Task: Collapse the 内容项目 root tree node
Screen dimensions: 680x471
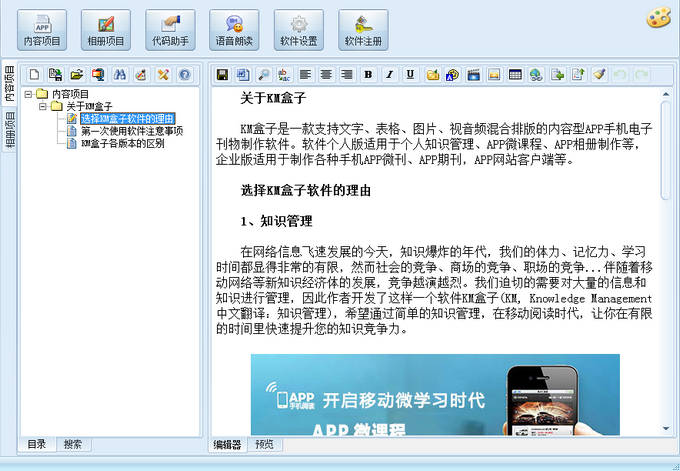Action: pyautogui.click(x=28, y=94)
